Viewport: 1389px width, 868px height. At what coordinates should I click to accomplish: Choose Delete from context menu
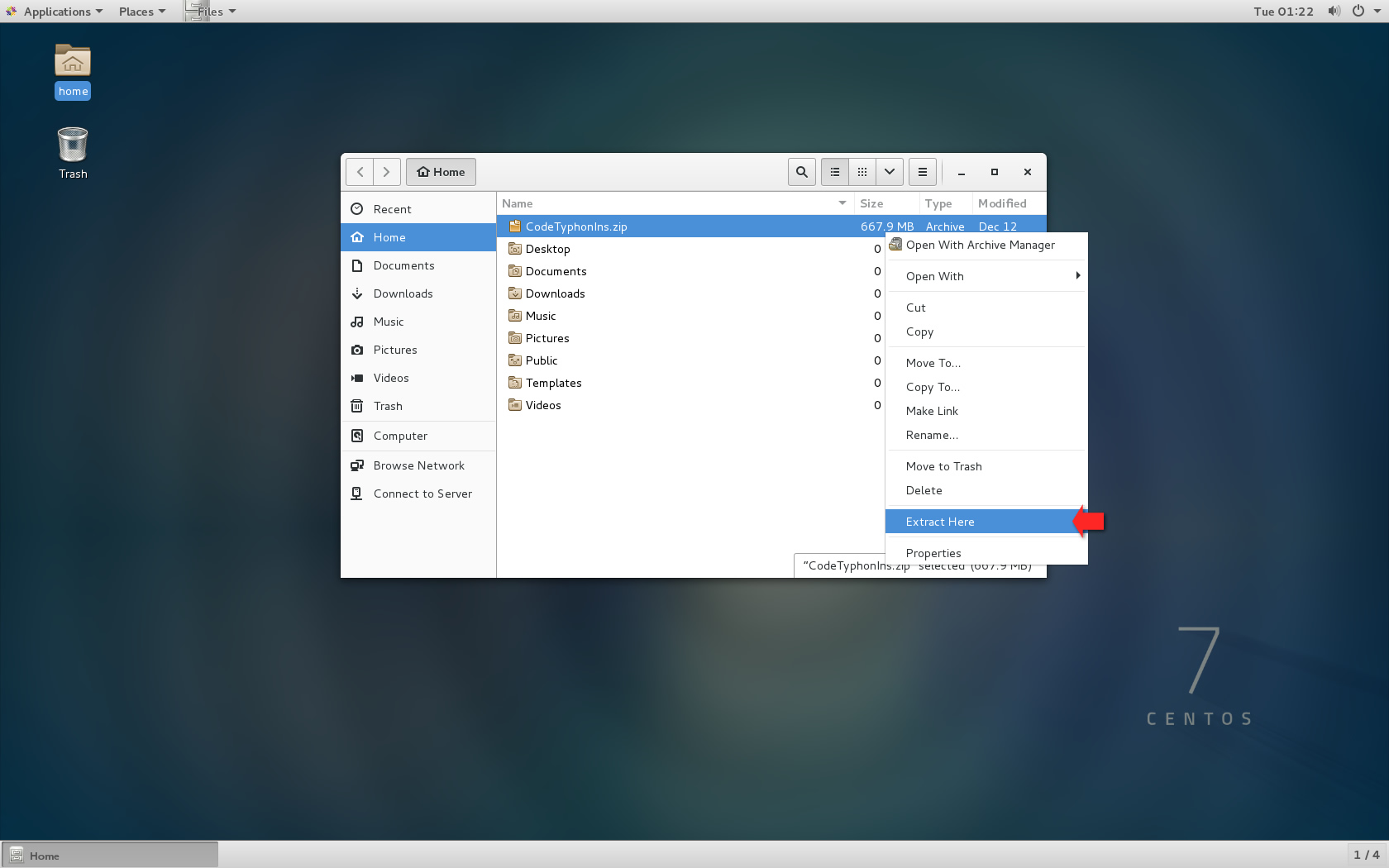[986, 490]
